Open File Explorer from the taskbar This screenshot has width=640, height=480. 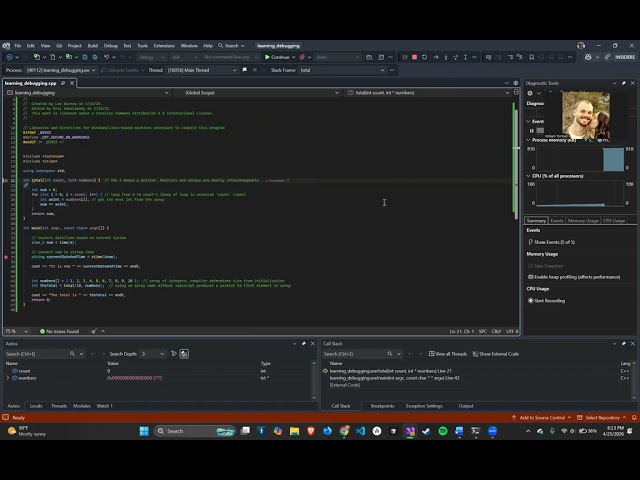click(294, 431)
